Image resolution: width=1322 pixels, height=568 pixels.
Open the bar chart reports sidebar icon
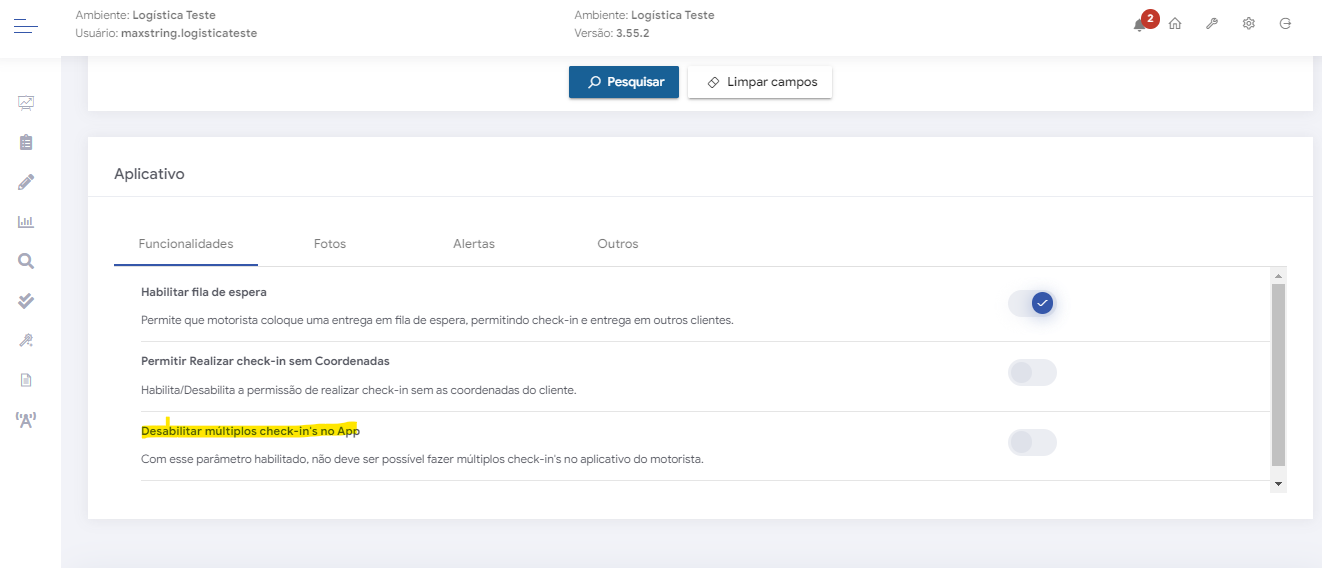click(27, 221)
